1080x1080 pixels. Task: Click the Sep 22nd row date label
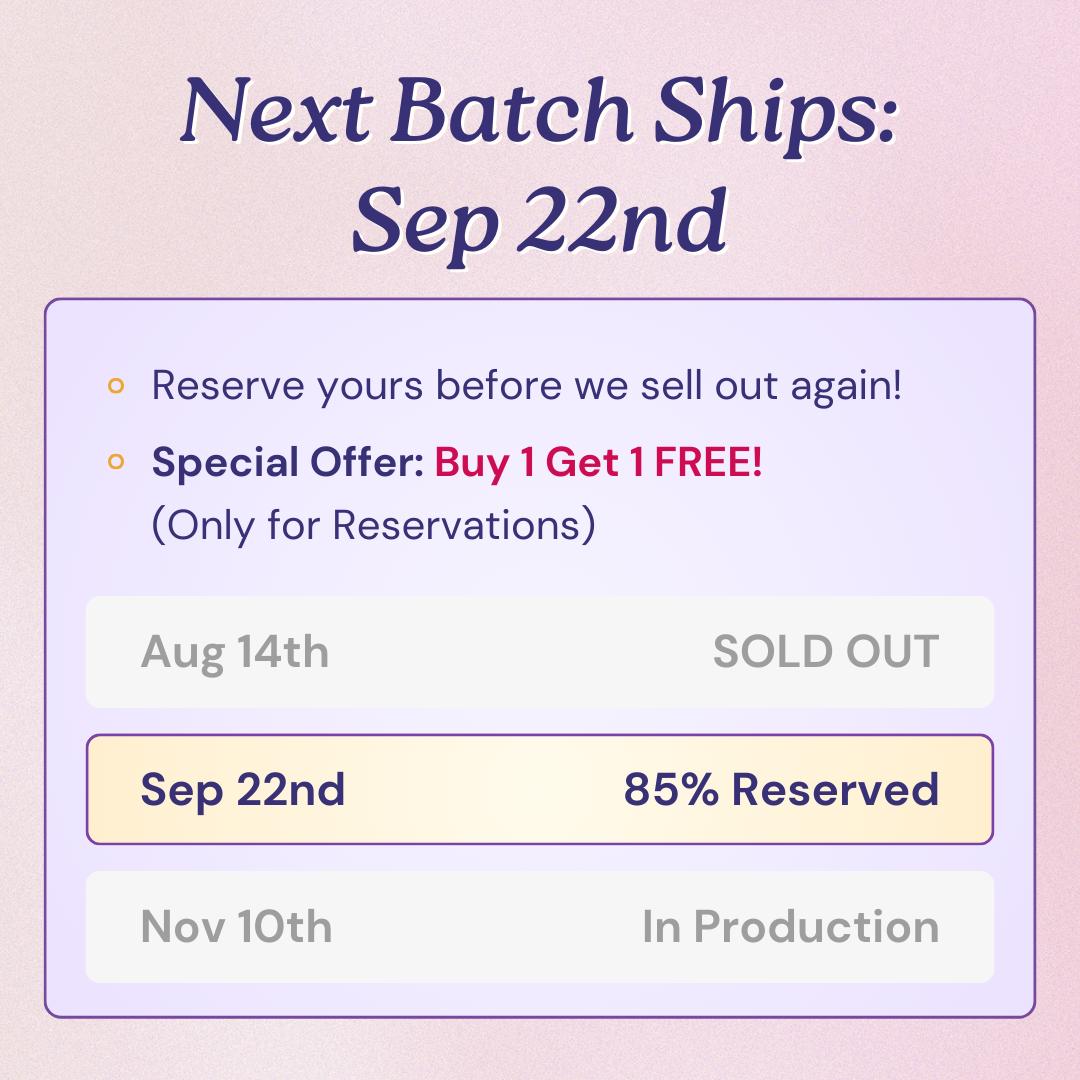[x=242, y=791]
